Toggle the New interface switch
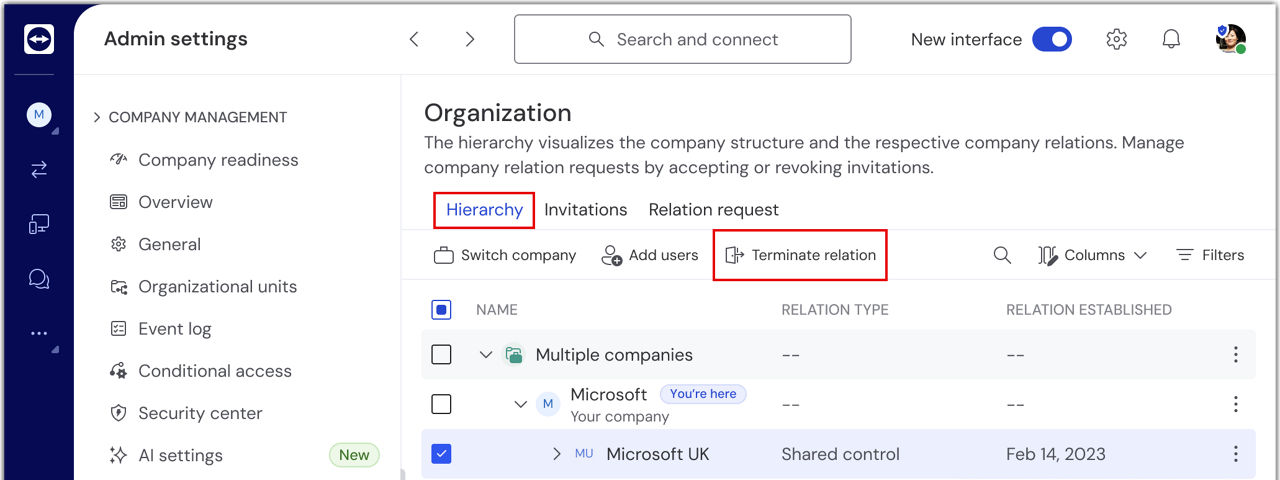 pyautogui.click(x=1051, y=39)
